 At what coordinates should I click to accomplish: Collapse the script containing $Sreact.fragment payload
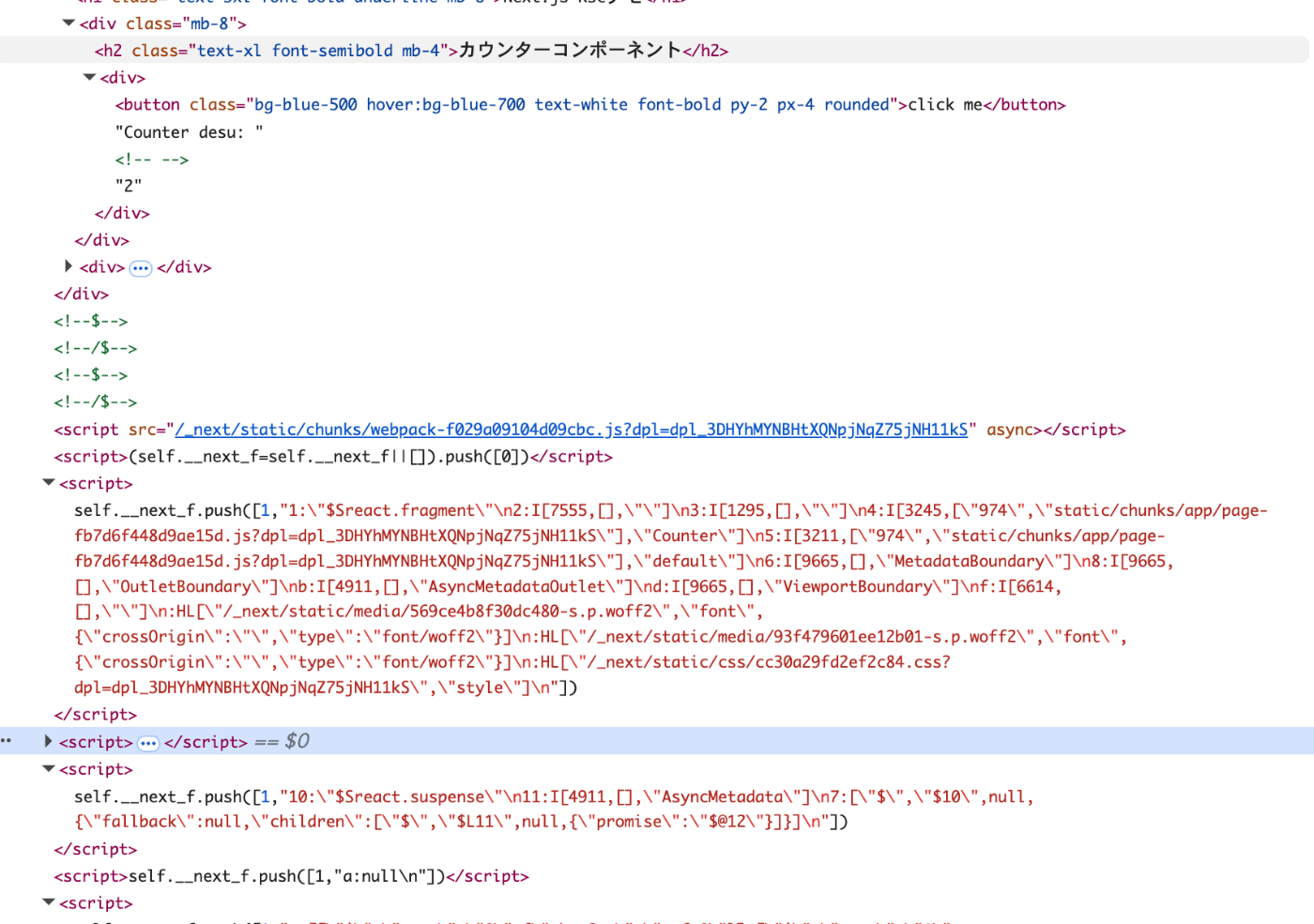coord(49,482)
